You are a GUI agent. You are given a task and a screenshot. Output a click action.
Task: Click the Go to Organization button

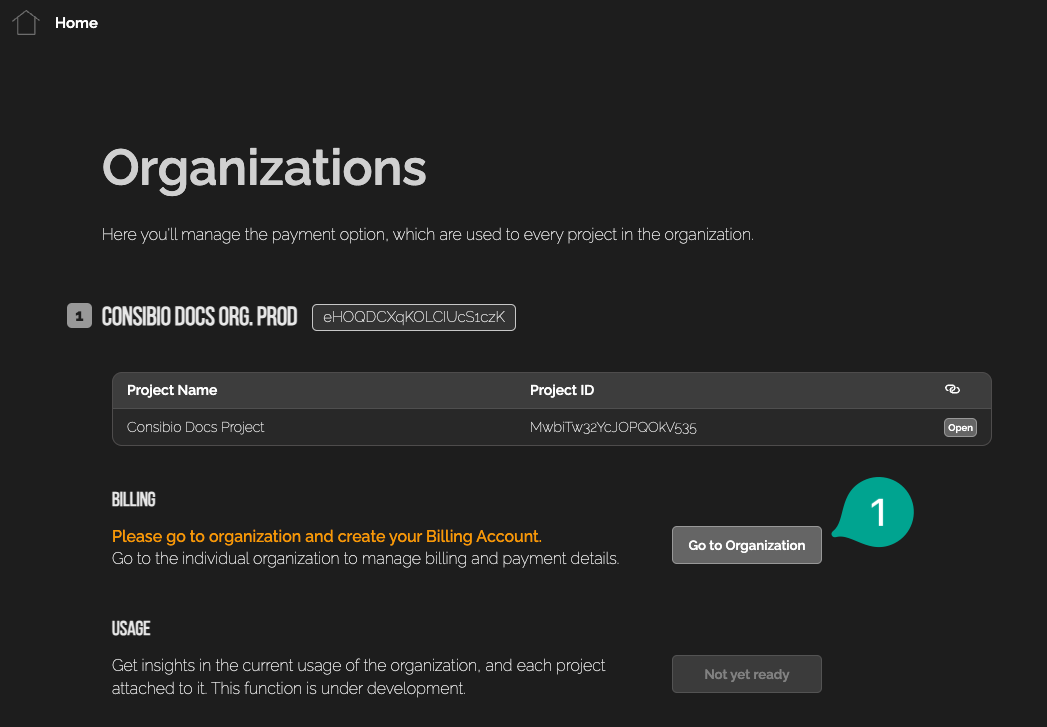(x=747, y=545)
